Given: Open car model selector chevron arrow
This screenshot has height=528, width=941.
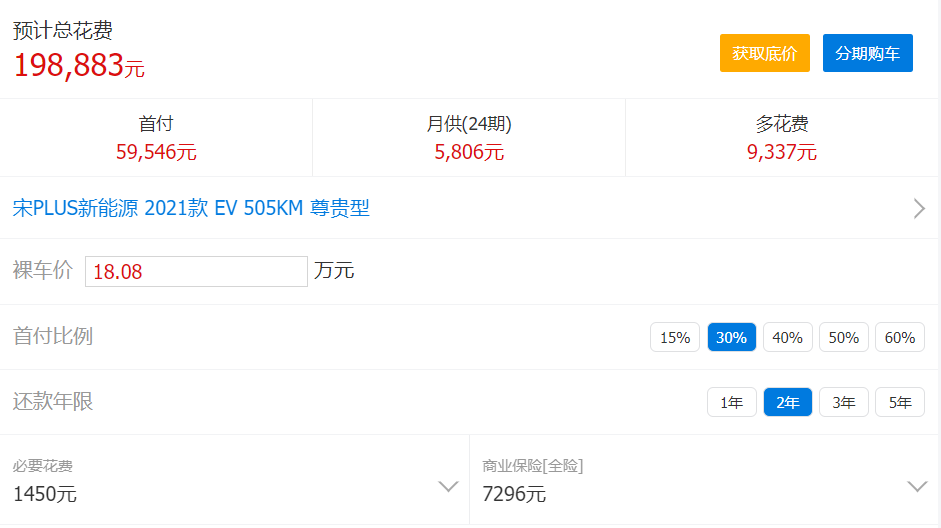Looking at the screenshot, I should 919,208.
